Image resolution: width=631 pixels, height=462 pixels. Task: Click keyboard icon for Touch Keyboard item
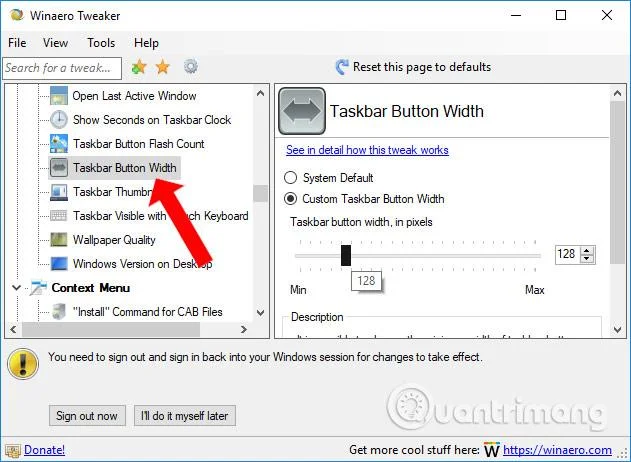coord(59,216)
